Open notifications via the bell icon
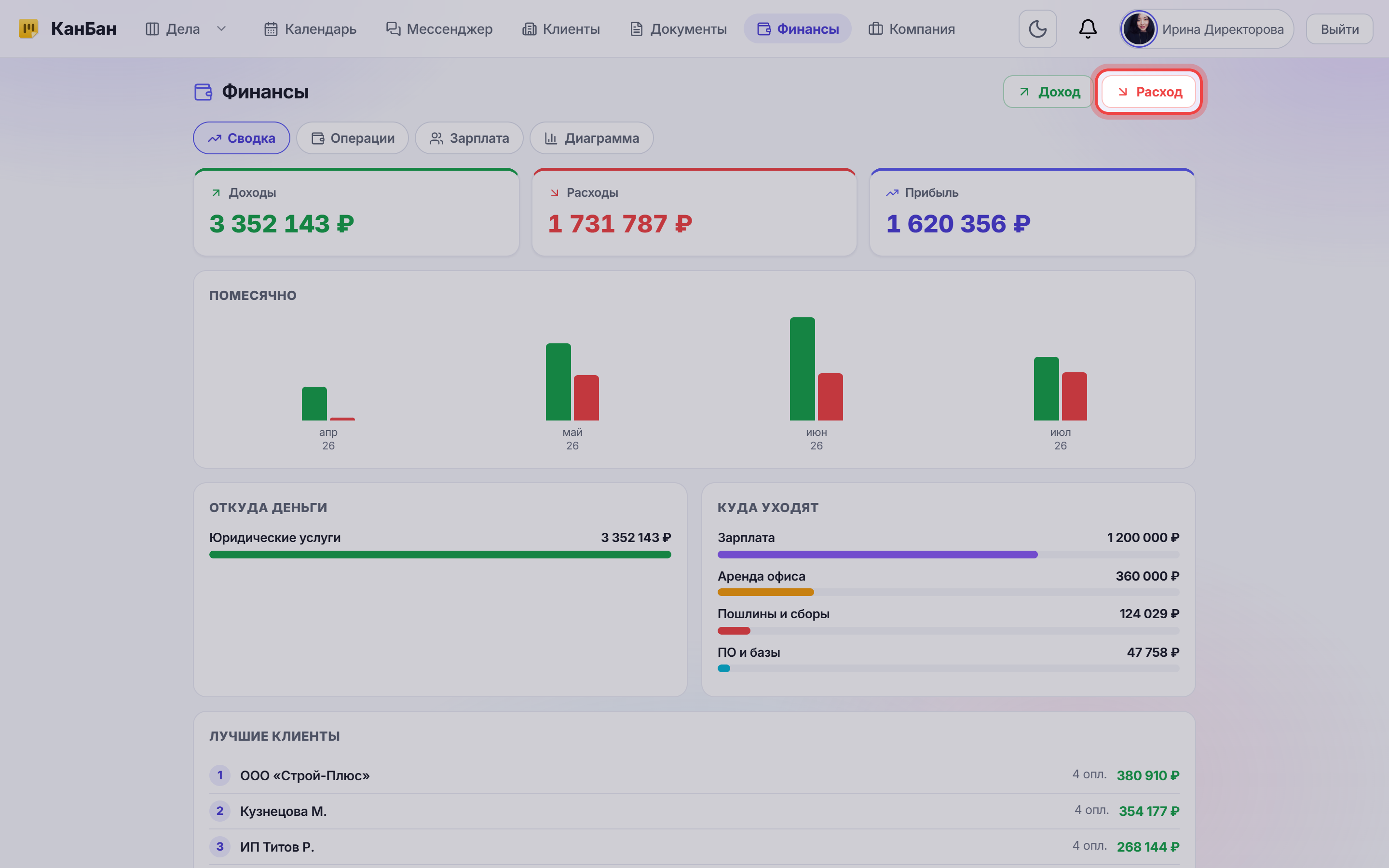Screen dimensions: 1389x868 [1088, 29]
